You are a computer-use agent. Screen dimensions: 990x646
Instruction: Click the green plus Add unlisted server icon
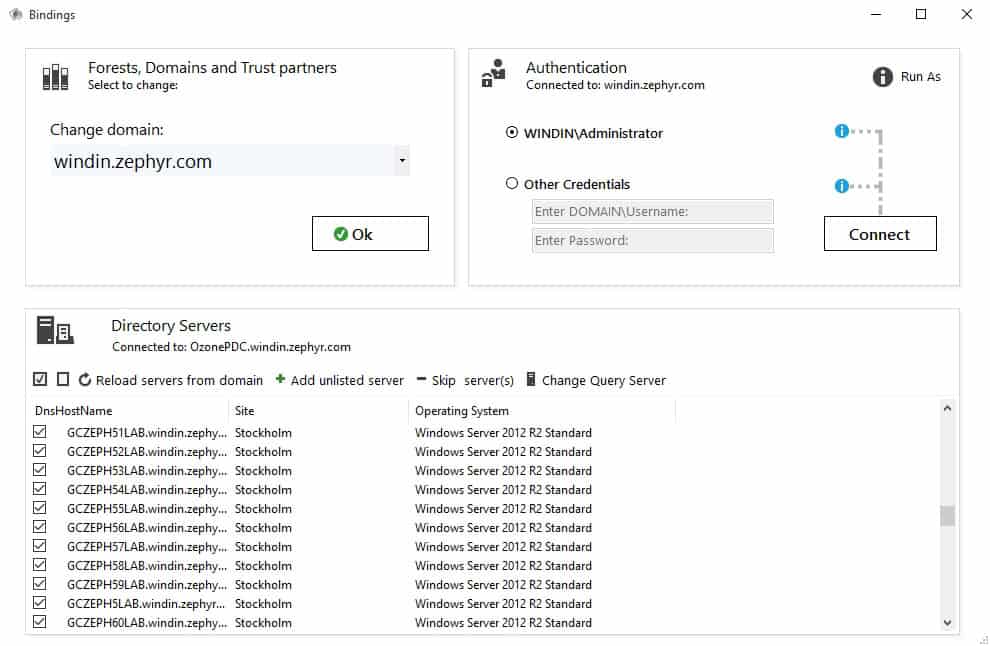[280, 379]
